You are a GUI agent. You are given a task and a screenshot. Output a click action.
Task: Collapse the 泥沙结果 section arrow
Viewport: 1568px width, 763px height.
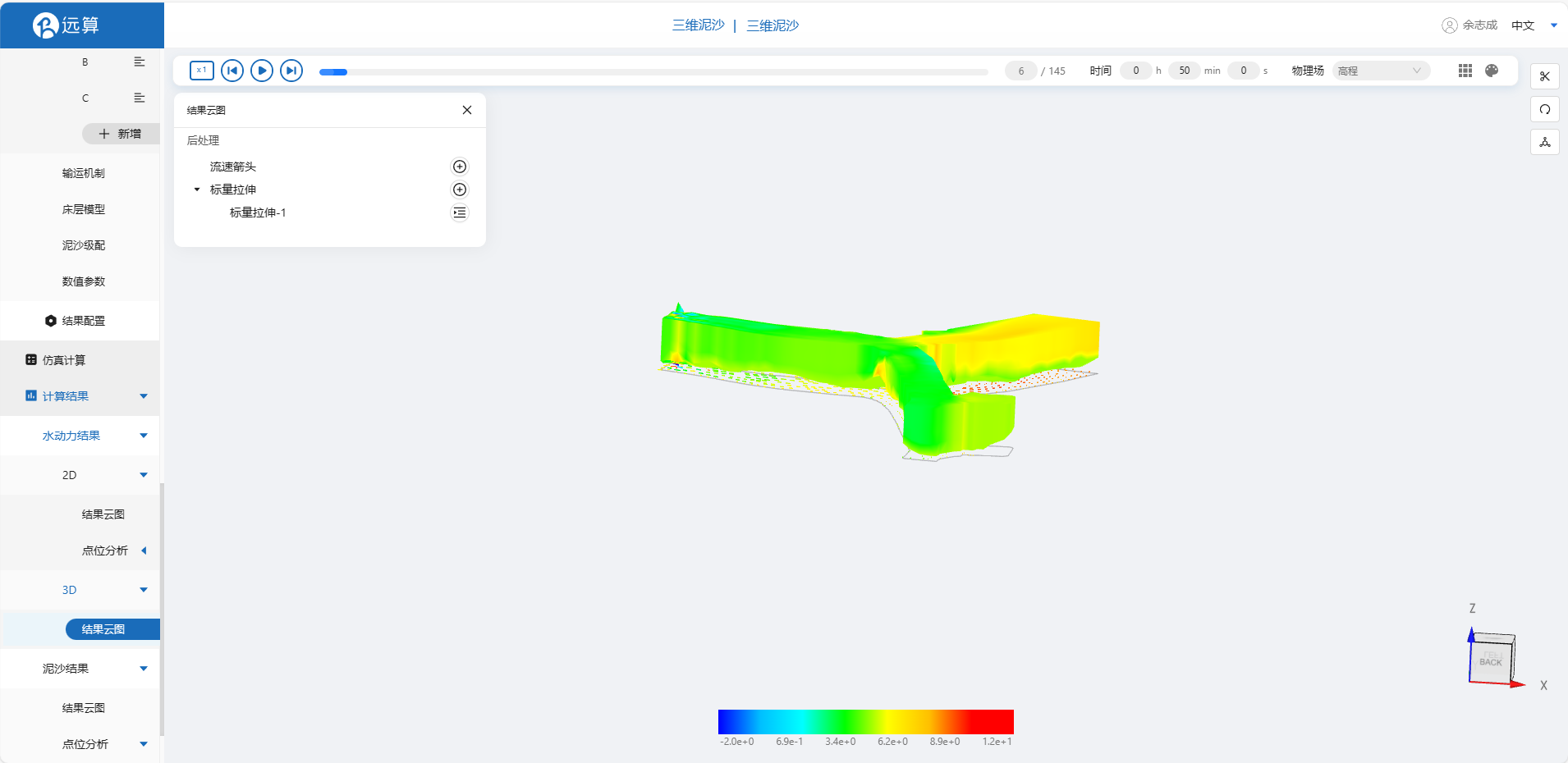click(x=144, y=669)
